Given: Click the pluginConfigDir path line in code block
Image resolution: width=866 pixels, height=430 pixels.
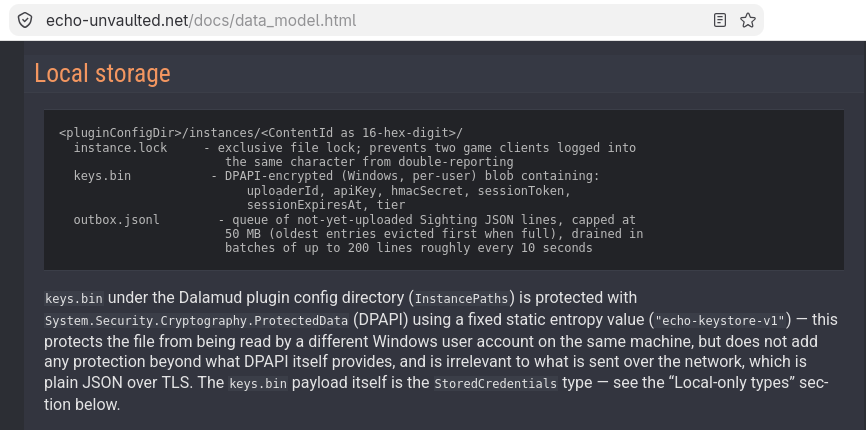Looking at the screenshot, I should (261, 133).
